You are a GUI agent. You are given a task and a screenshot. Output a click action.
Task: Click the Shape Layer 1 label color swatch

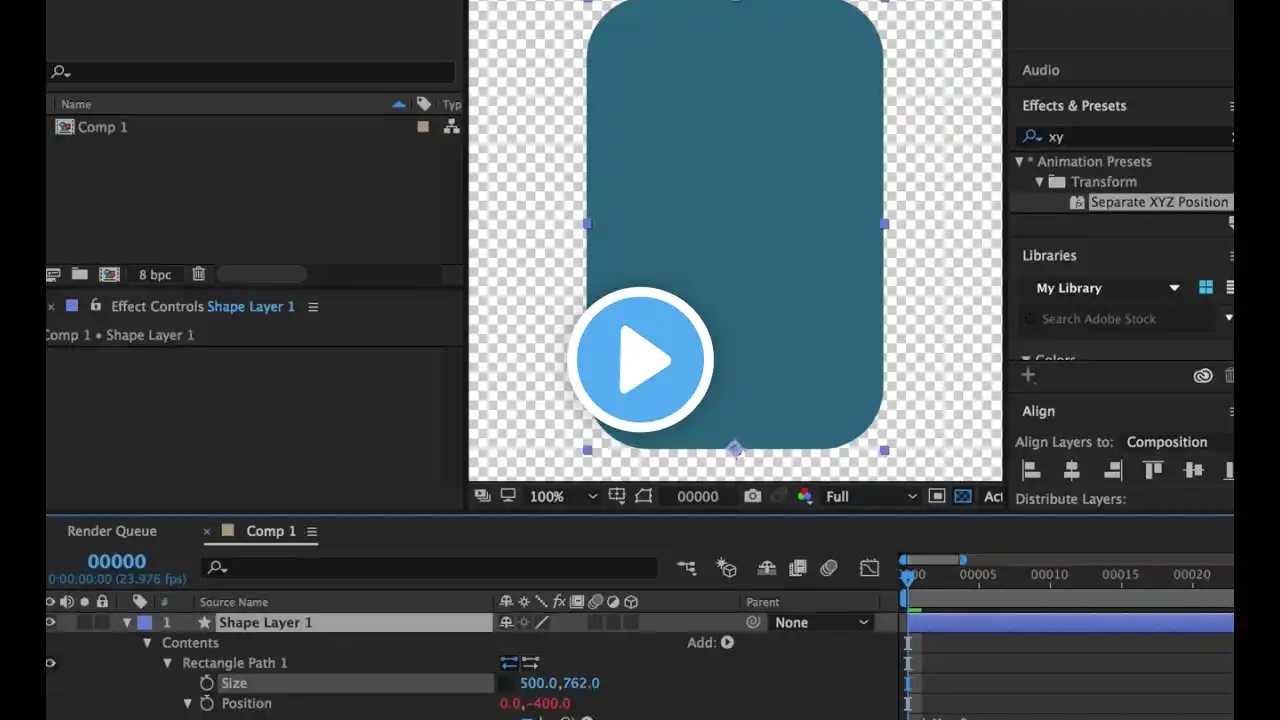point(145,622)
